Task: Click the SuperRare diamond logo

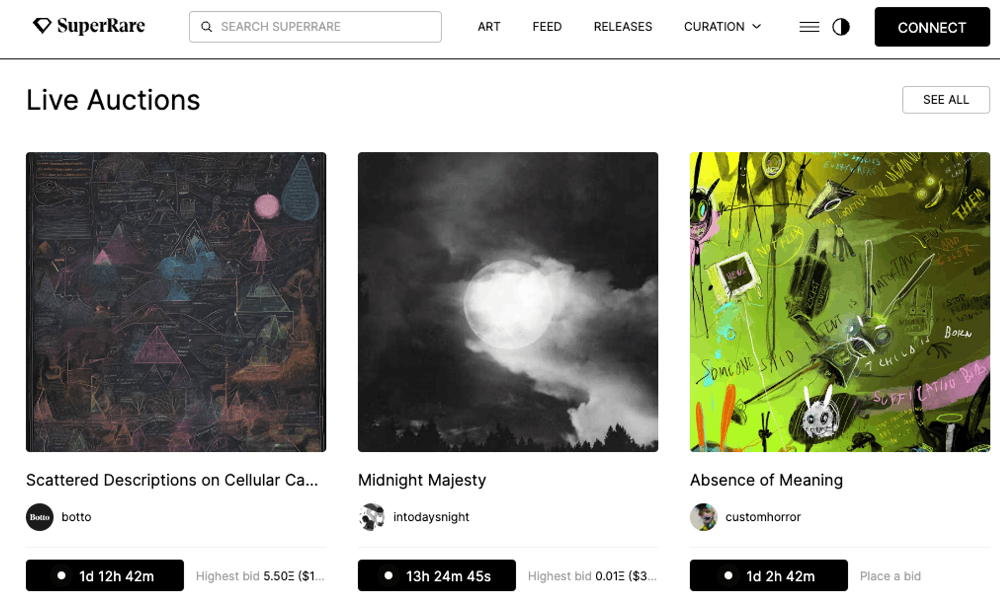Action: 42,26
